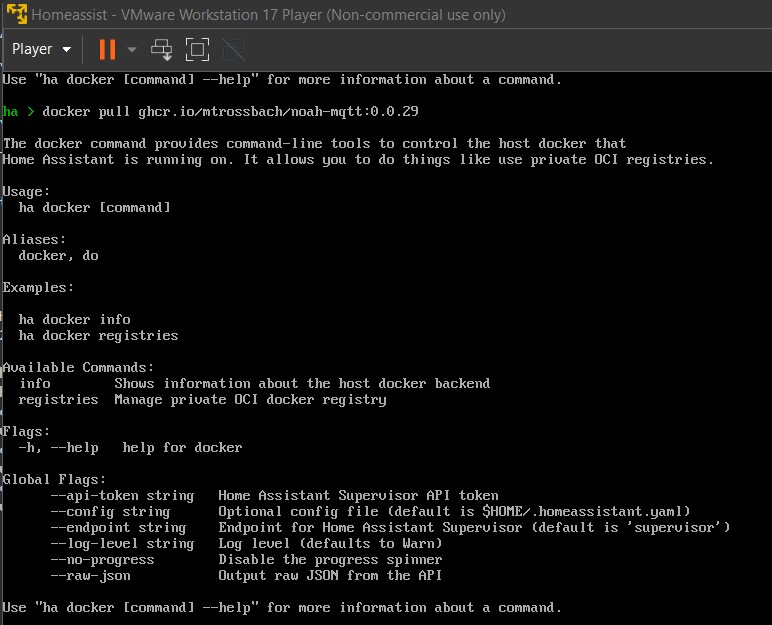Click the greyed-out Unity mode icon
772x625 pixels.
point(233,49)
